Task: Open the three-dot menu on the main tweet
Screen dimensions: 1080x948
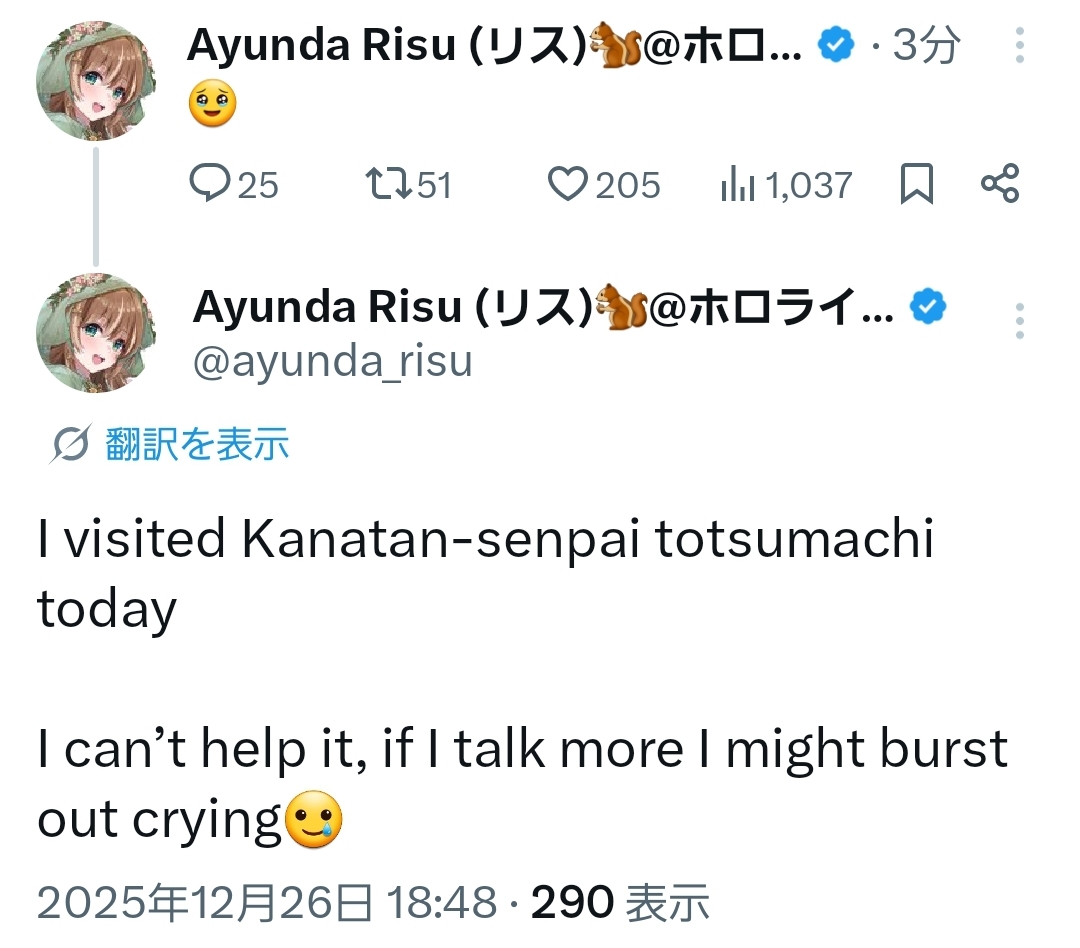Action: (x=1019, y=321)
